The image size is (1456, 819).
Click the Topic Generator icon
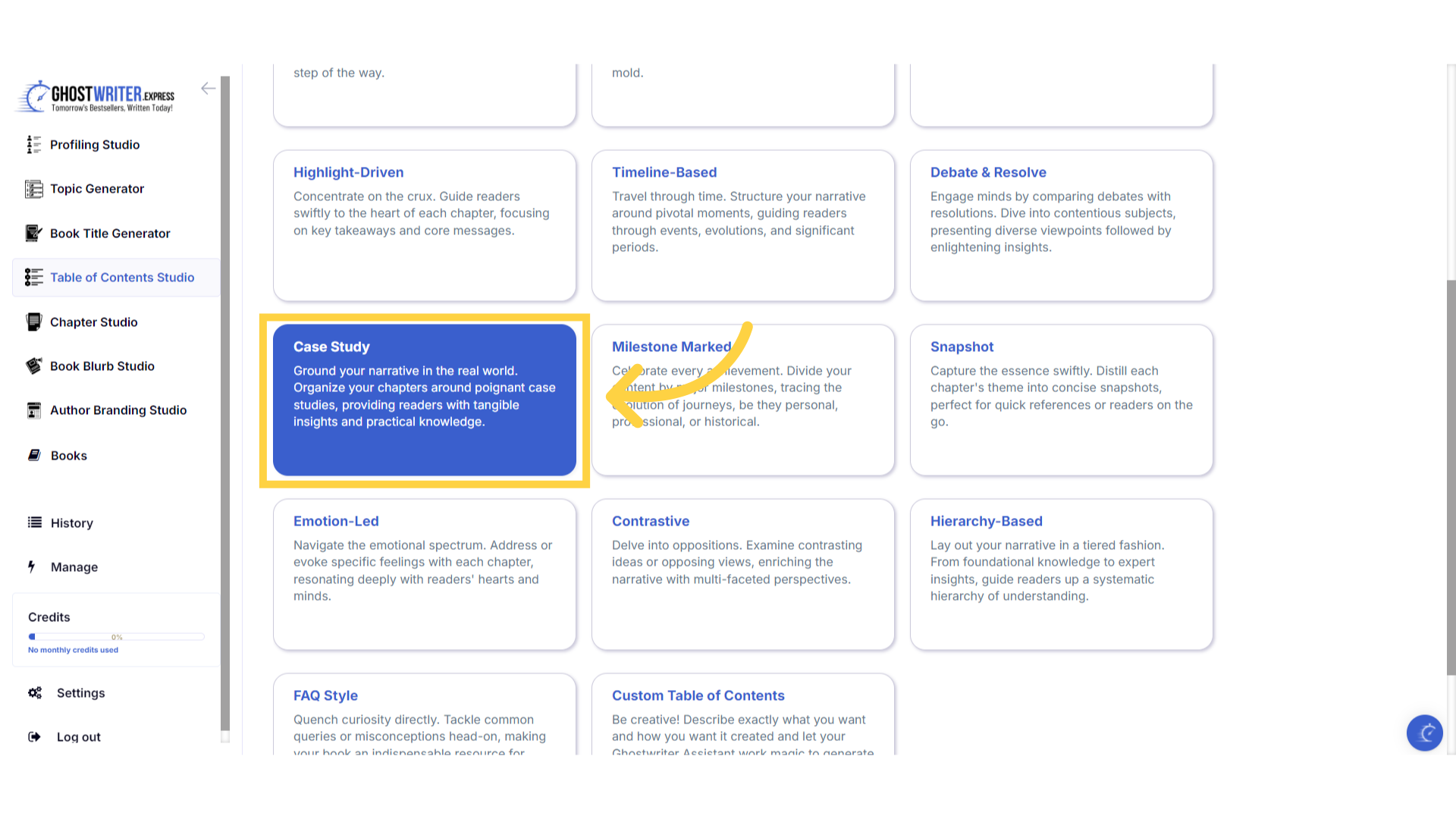(33, 189)
